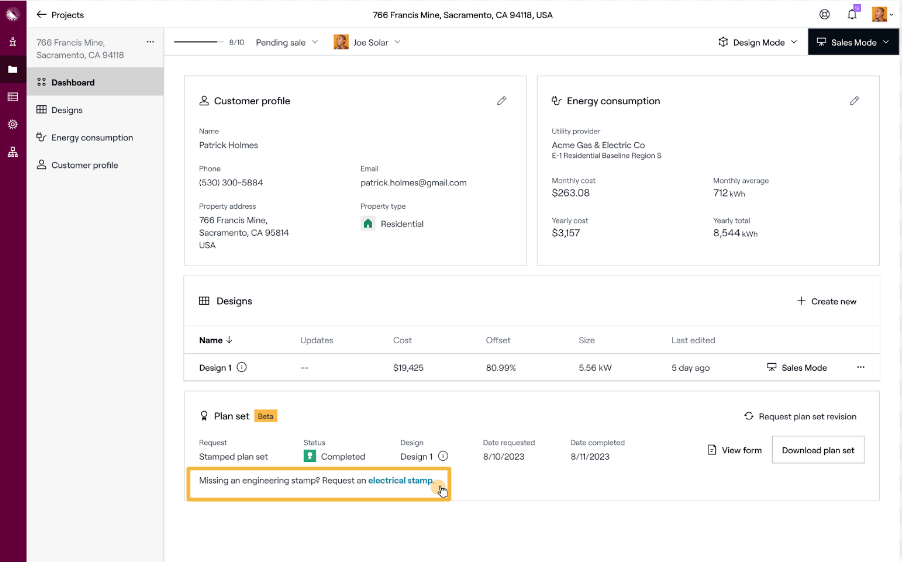
Task: Click the 8/10 project progress bar
Action: tap(198, 43)
